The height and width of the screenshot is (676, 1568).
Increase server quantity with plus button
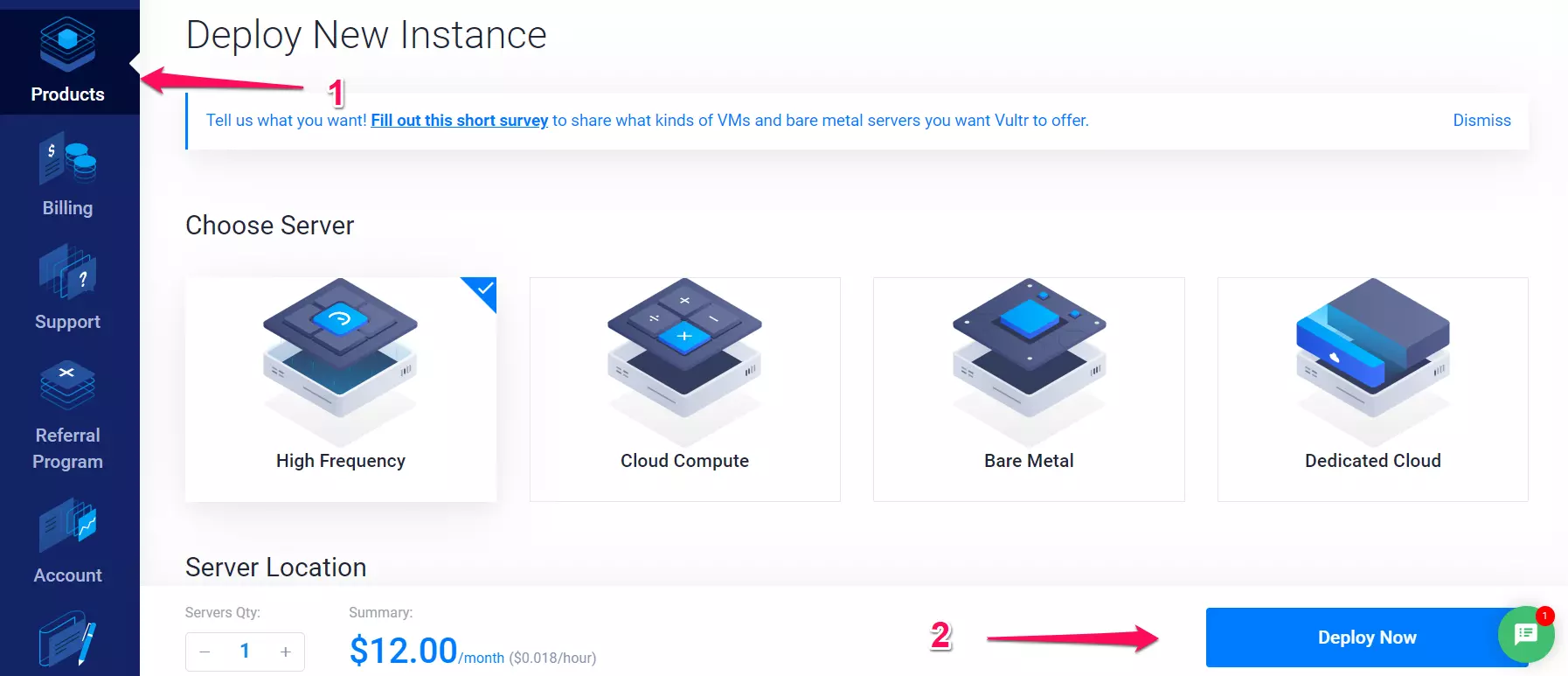point(285,652)
